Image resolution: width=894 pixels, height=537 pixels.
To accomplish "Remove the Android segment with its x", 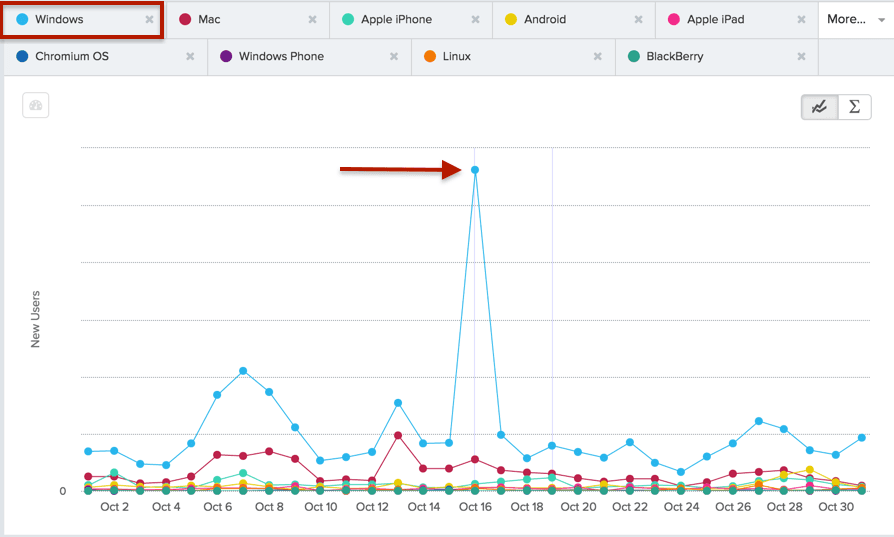I will point(638,19).
